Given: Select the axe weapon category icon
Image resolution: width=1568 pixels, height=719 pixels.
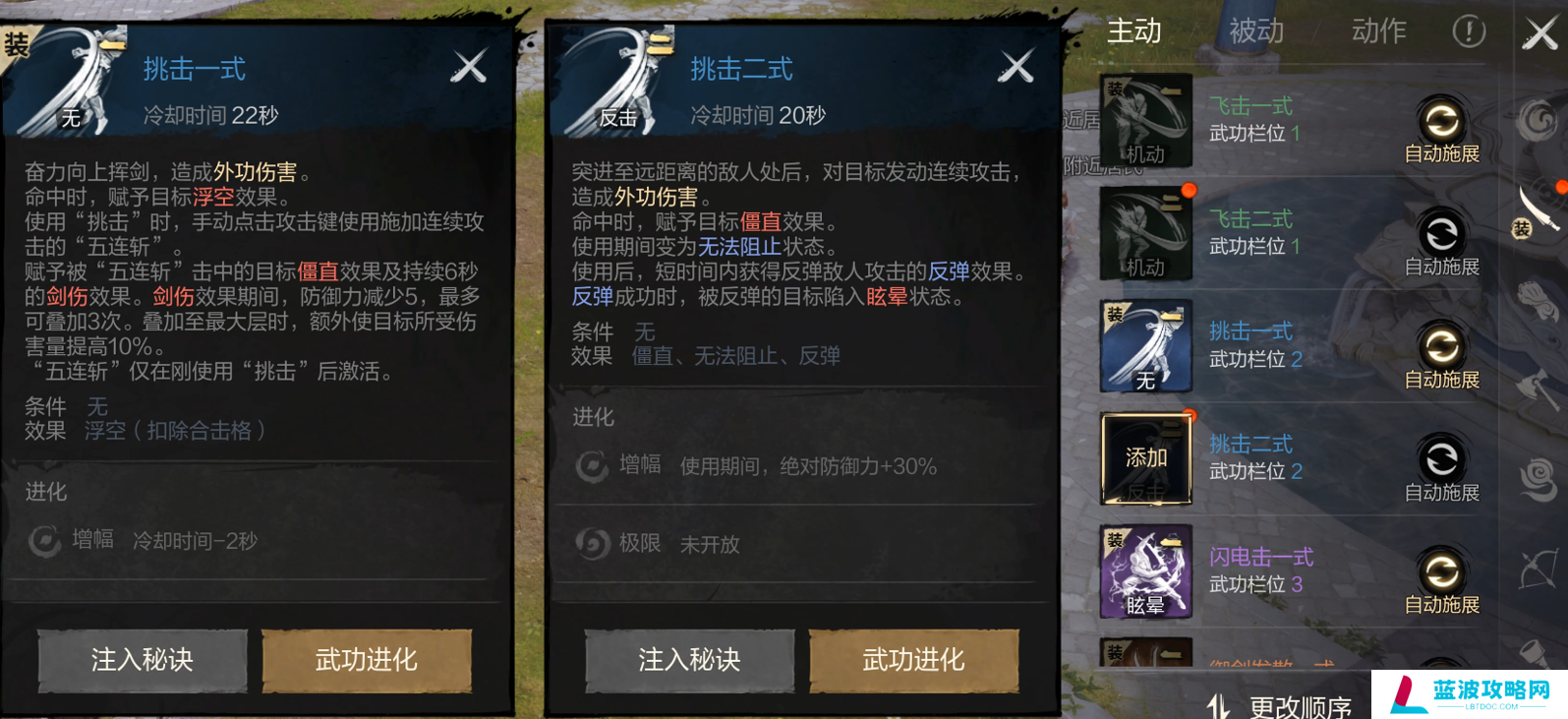Looking at the screenshot, I should [1538, 390].
